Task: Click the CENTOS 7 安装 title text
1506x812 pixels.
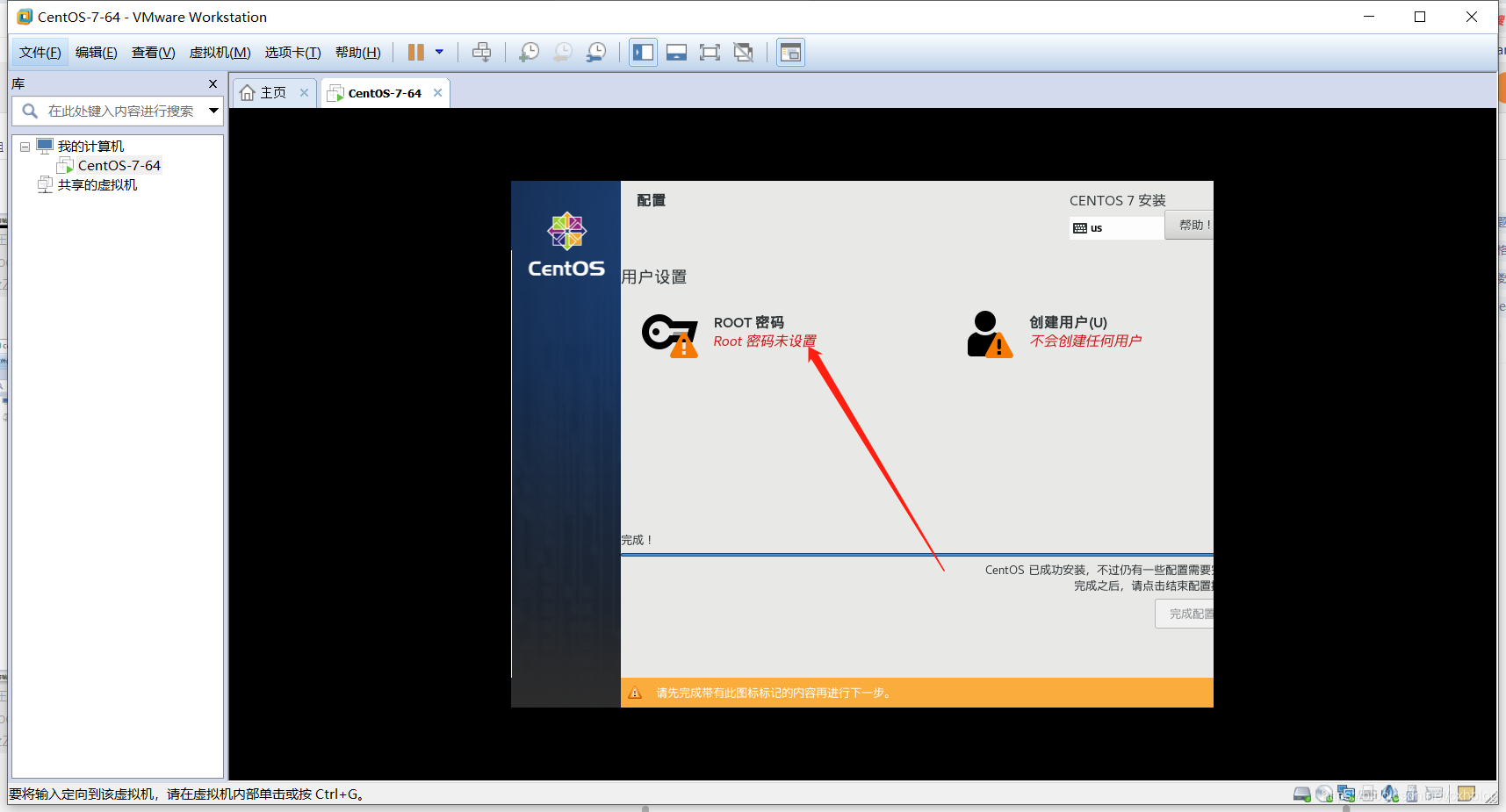Action: [x=1118, y=200]
